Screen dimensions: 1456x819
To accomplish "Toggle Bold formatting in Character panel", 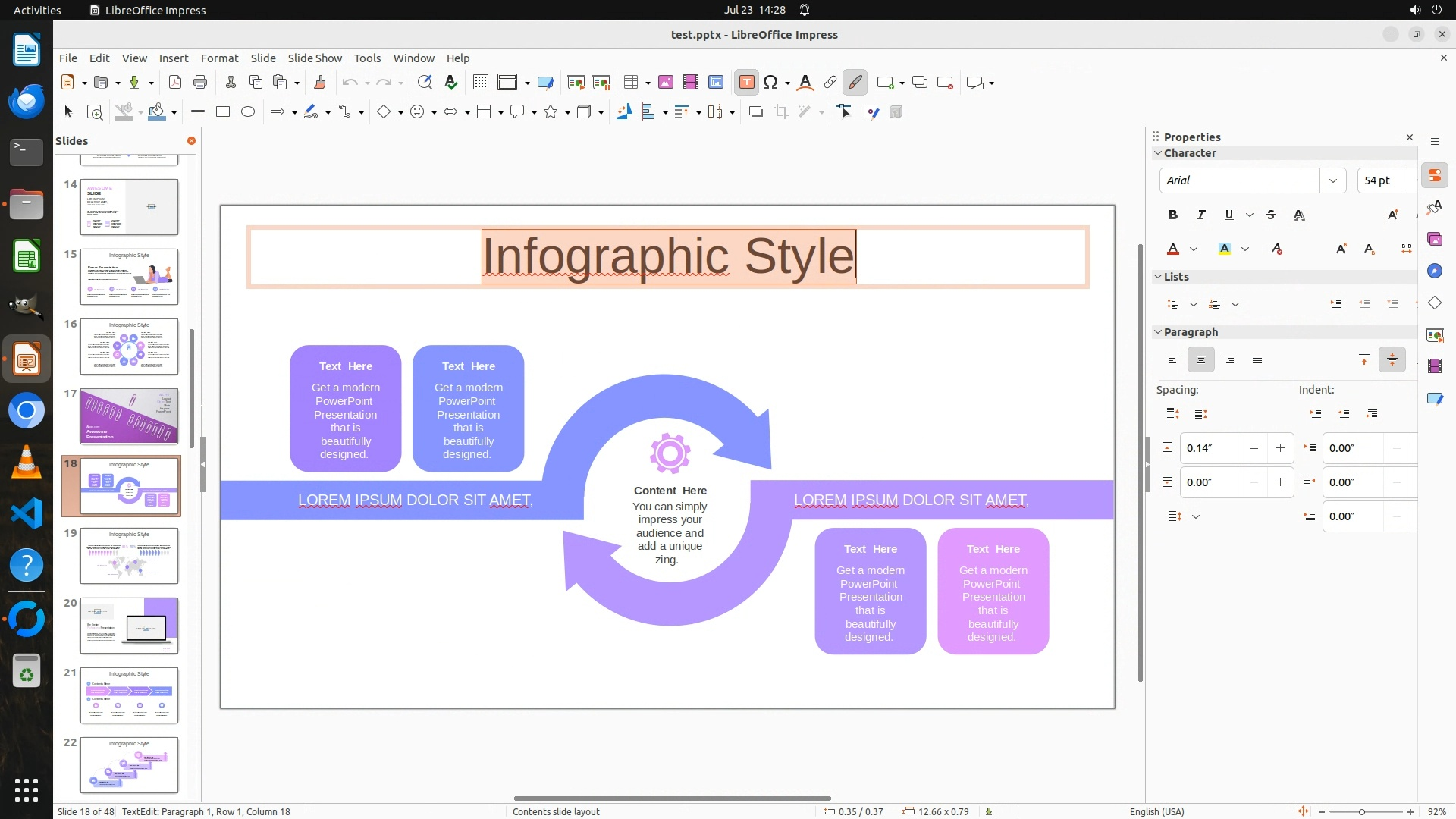I will coord(1173,215).
